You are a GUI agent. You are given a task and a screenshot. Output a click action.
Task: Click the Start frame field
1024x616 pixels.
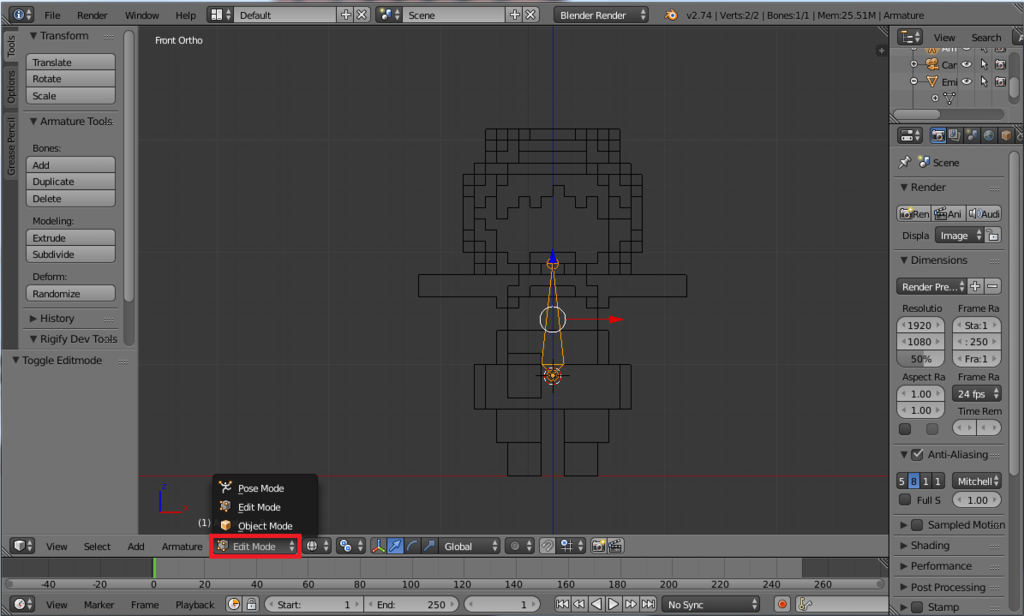pyautogui.click(x=312, y=604)
